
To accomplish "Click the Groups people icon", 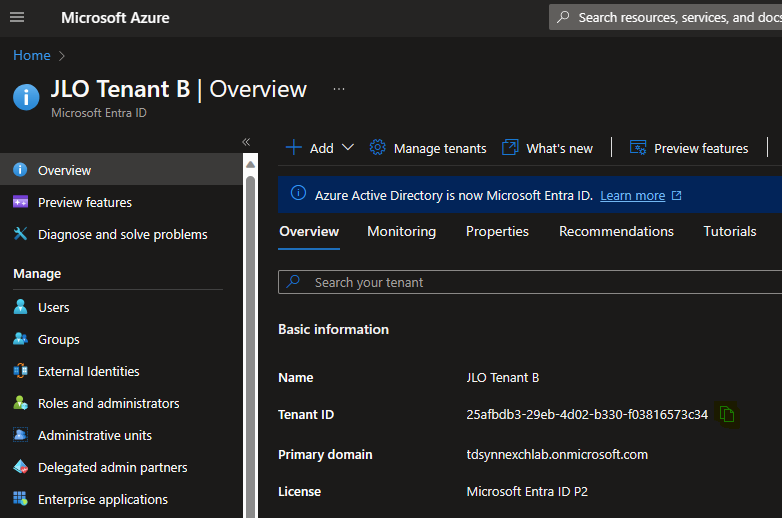I will pos(20,339).
